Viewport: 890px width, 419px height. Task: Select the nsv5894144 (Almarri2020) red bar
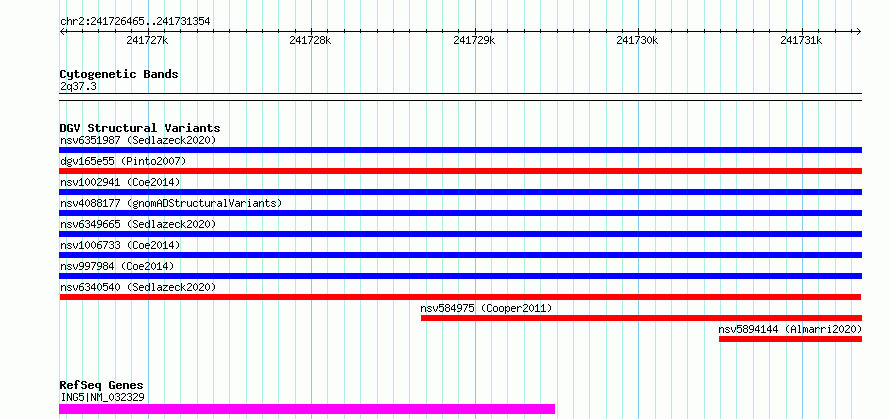[790, 339]
